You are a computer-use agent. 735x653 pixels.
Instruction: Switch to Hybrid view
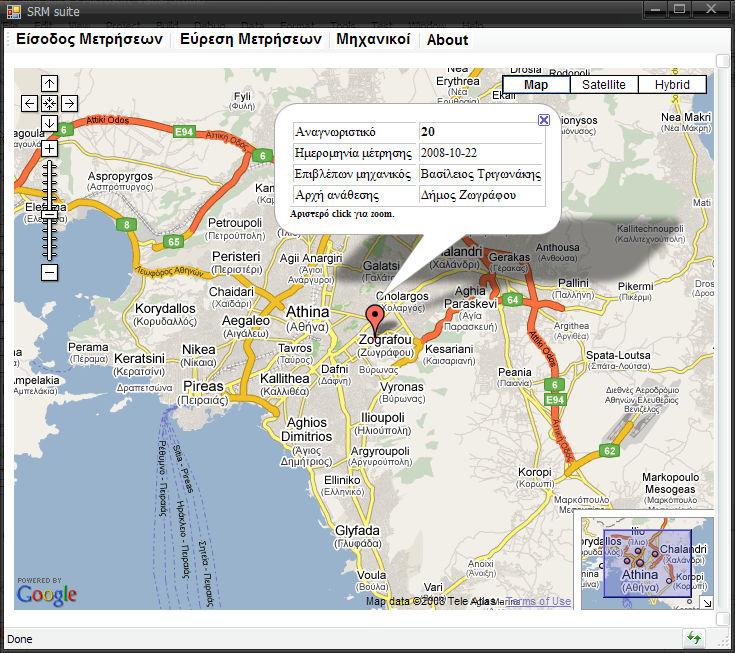(672, 85)
